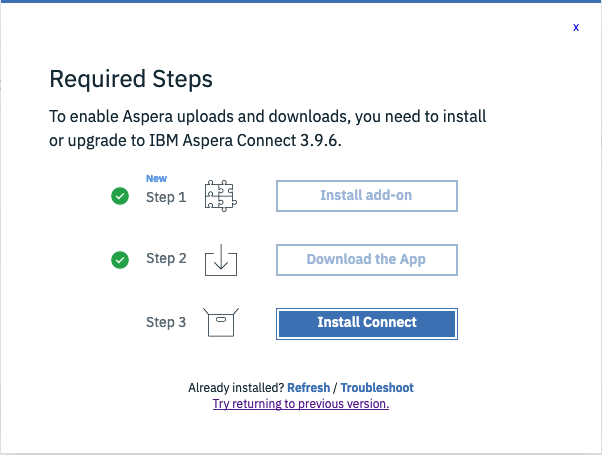
Task: Click the green checkmark beside Step 1
Action: point(120,196)
